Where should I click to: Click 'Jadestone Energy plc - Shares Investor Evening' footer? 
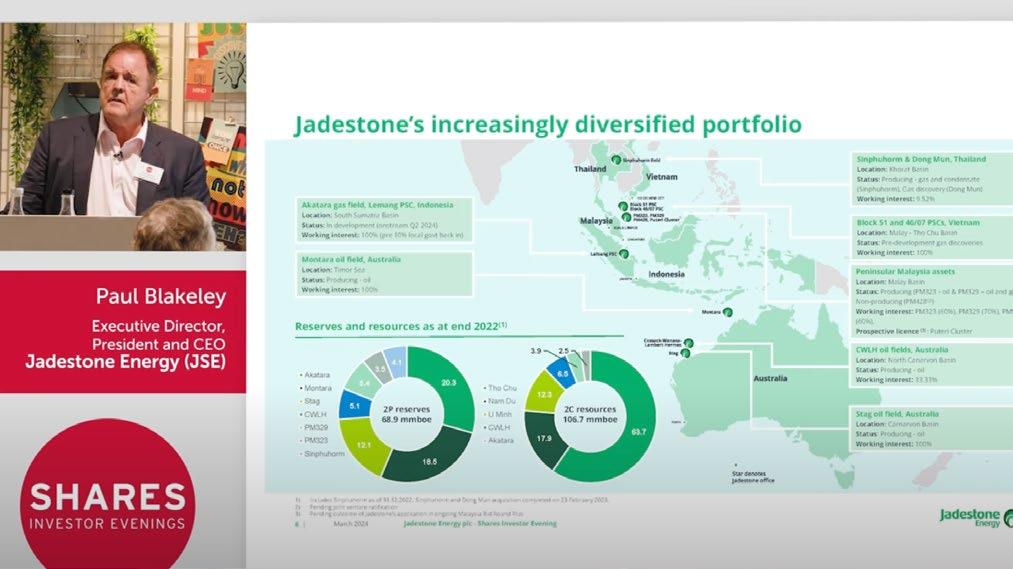[x=480, y=524]
